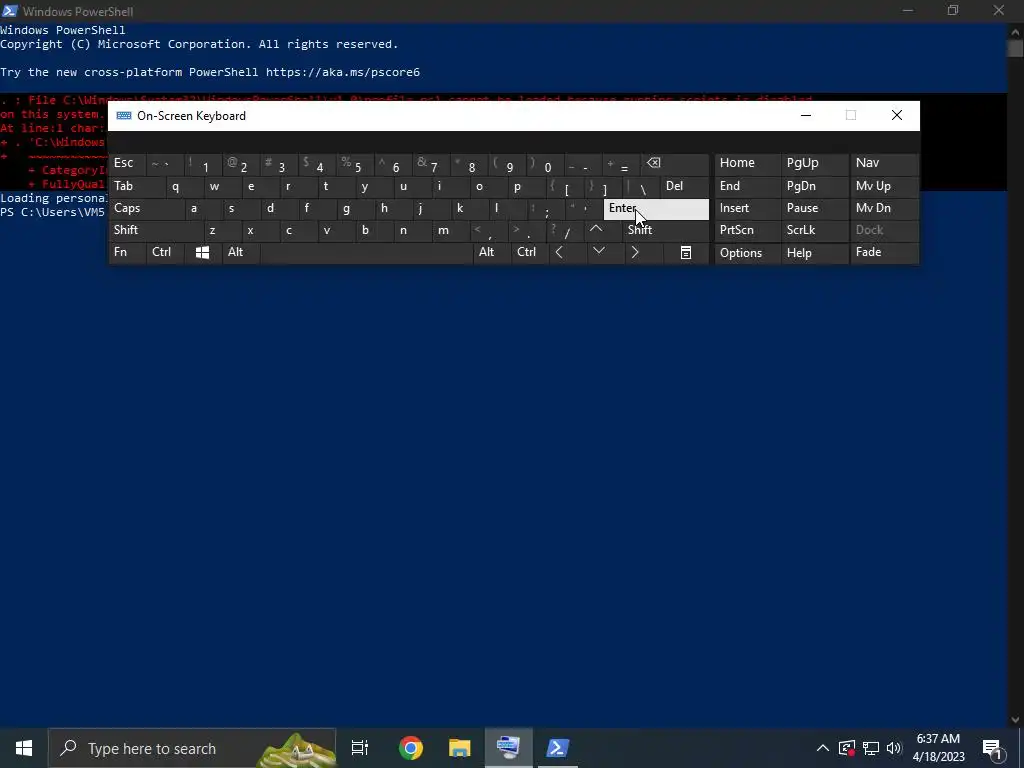
Task: Click the Pause key
Action: [814, 208]
